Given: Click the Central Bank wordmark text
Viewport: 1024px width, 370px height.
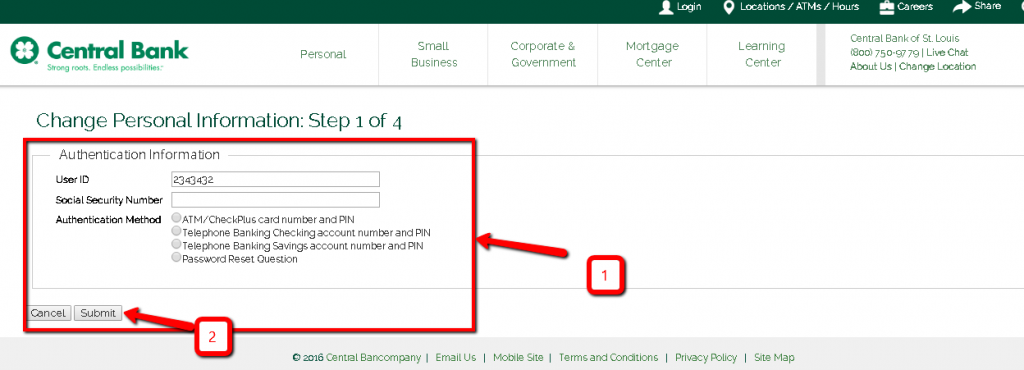Looking at the screenshot, I should pyautogui.click(x=118, y=50).
